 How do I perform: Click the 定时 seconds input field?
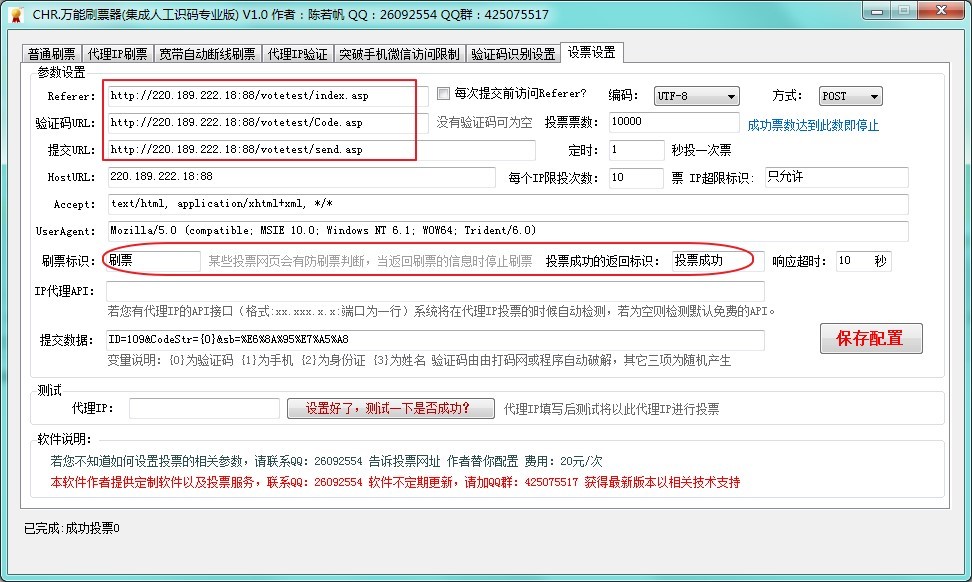pos(637,150)
